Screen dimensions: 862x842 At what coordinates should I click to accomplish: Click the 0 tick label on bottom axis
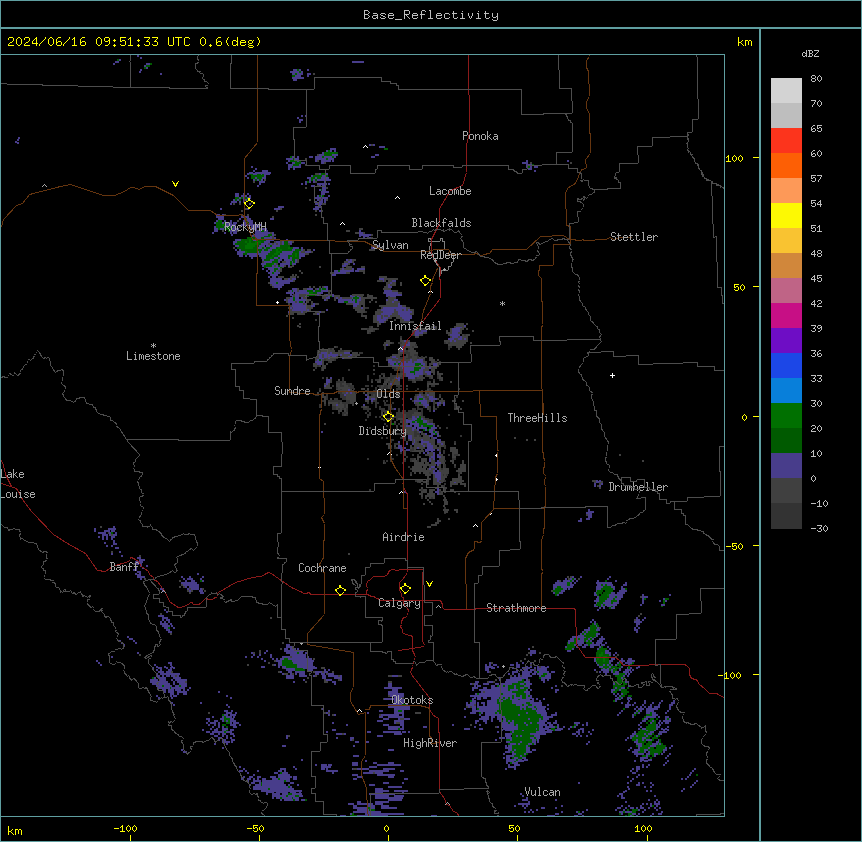(386, 828)
